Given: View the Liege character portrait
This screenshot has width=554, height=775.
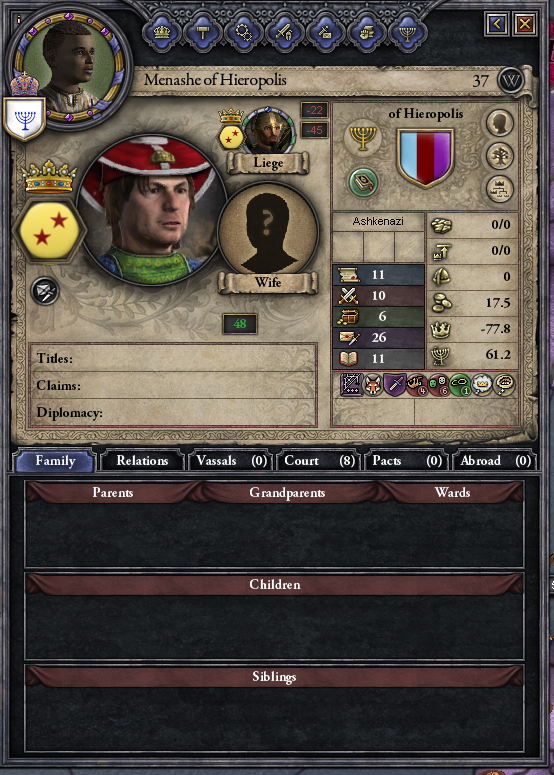Looking at the screenshot, I should click(269, 131).
